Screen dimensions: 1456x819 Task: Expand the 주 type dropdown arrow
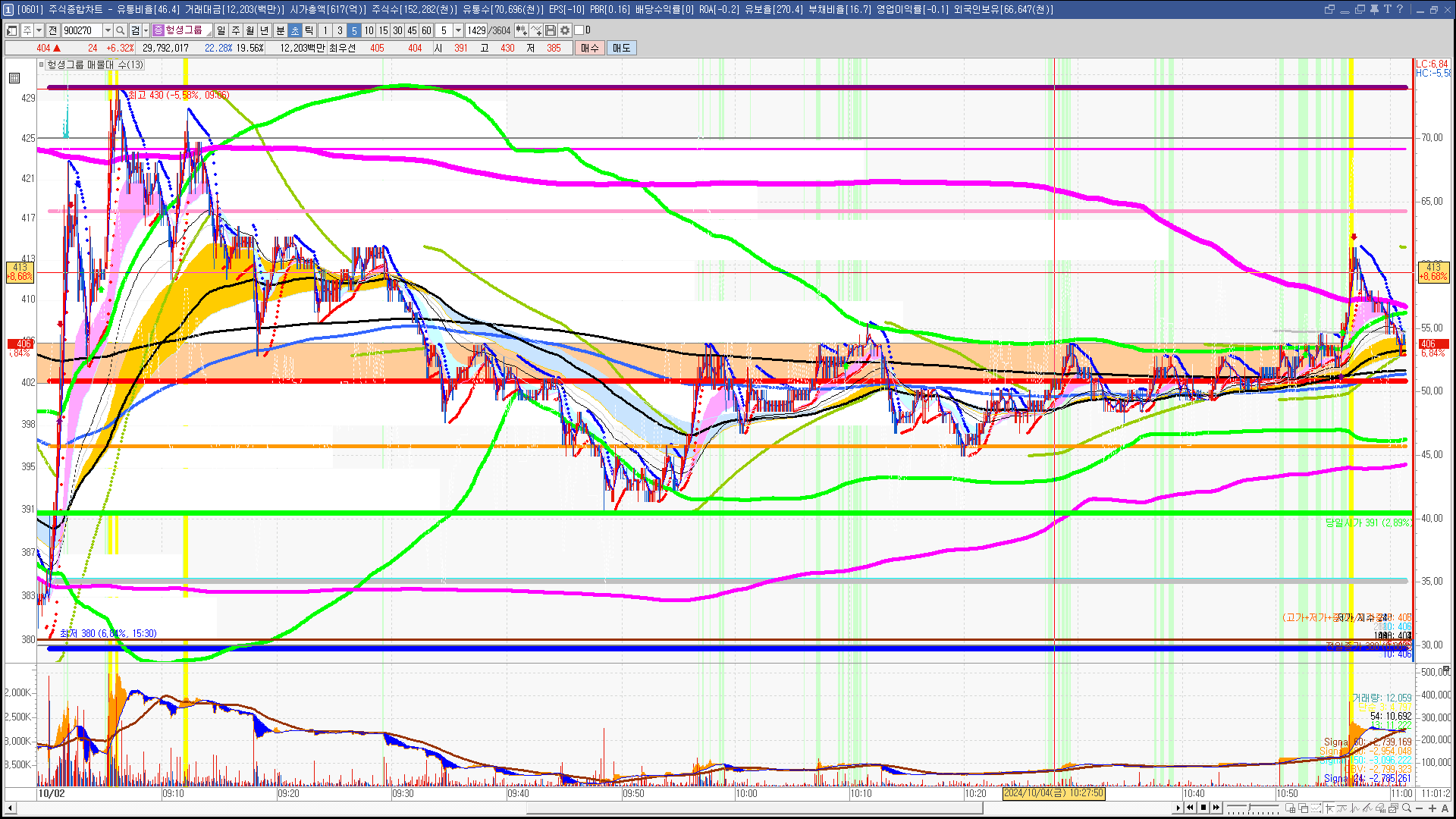point(39,30)
